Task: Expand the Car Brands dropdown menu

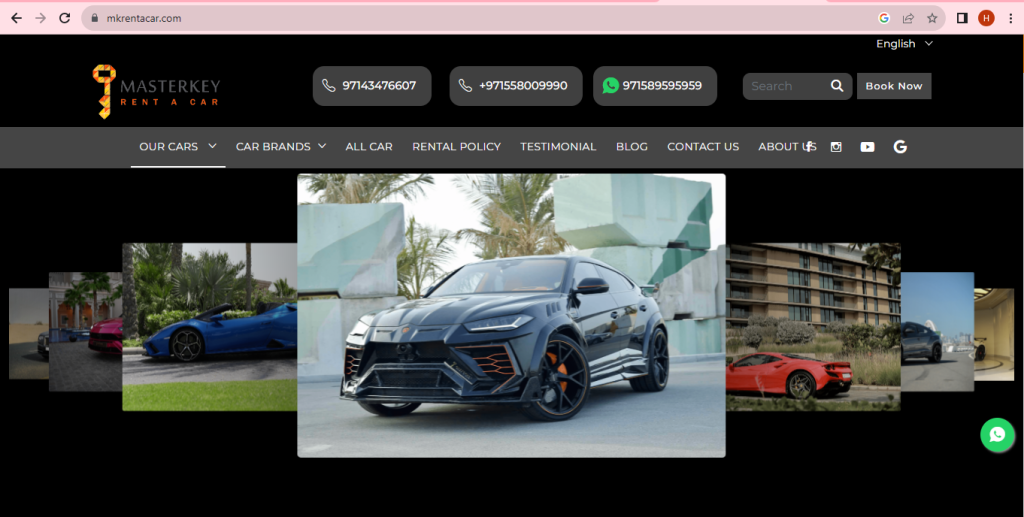Action: (281, 147)
